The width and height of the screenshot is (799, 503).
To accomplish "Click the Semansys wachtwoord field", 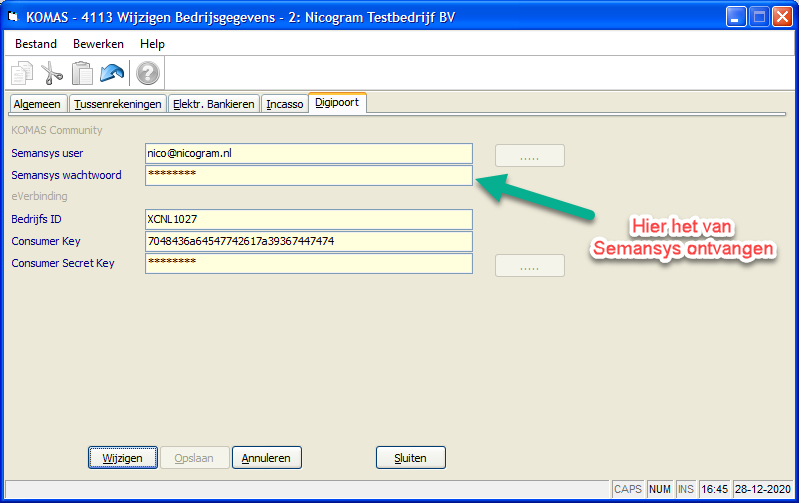I will click(x=309, y=175).
